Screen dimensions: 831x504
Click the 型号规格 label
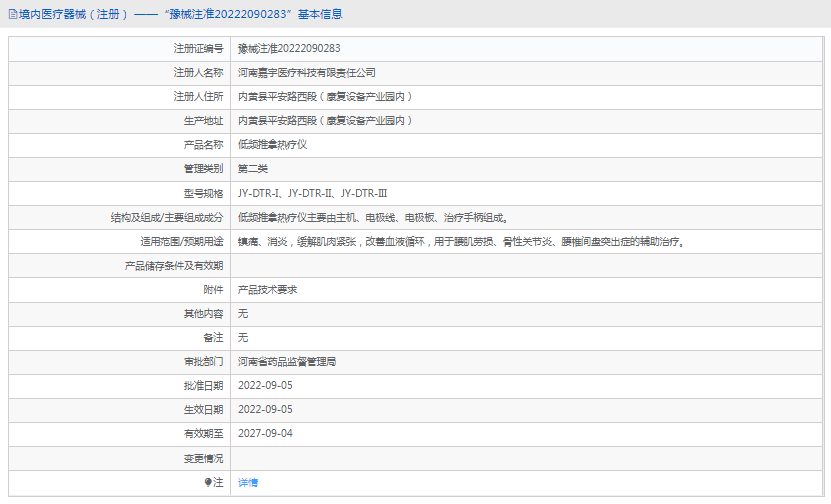point(204,193)
